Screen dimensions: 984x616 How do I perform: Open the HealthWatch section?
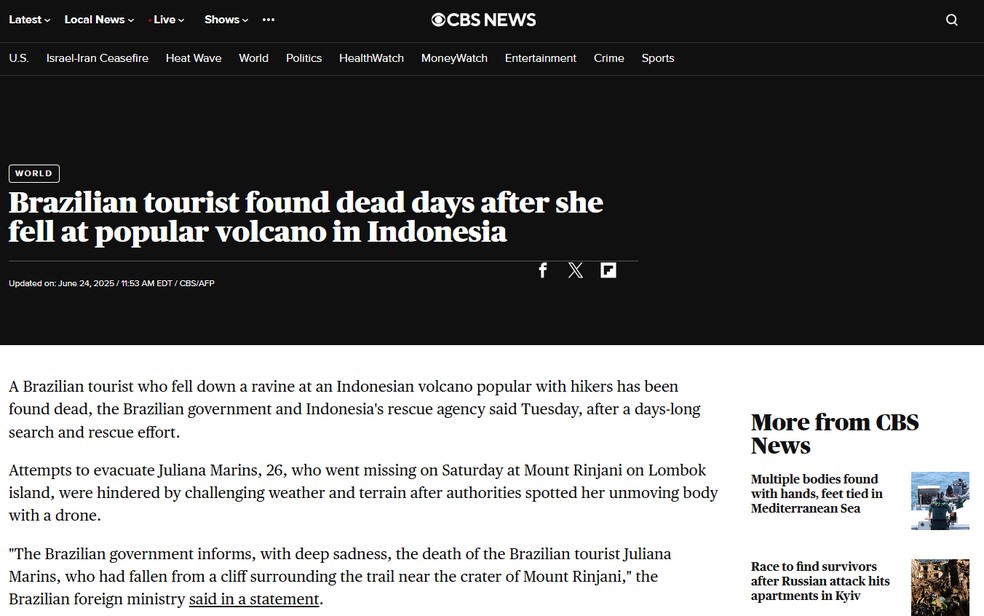(371, 58)
